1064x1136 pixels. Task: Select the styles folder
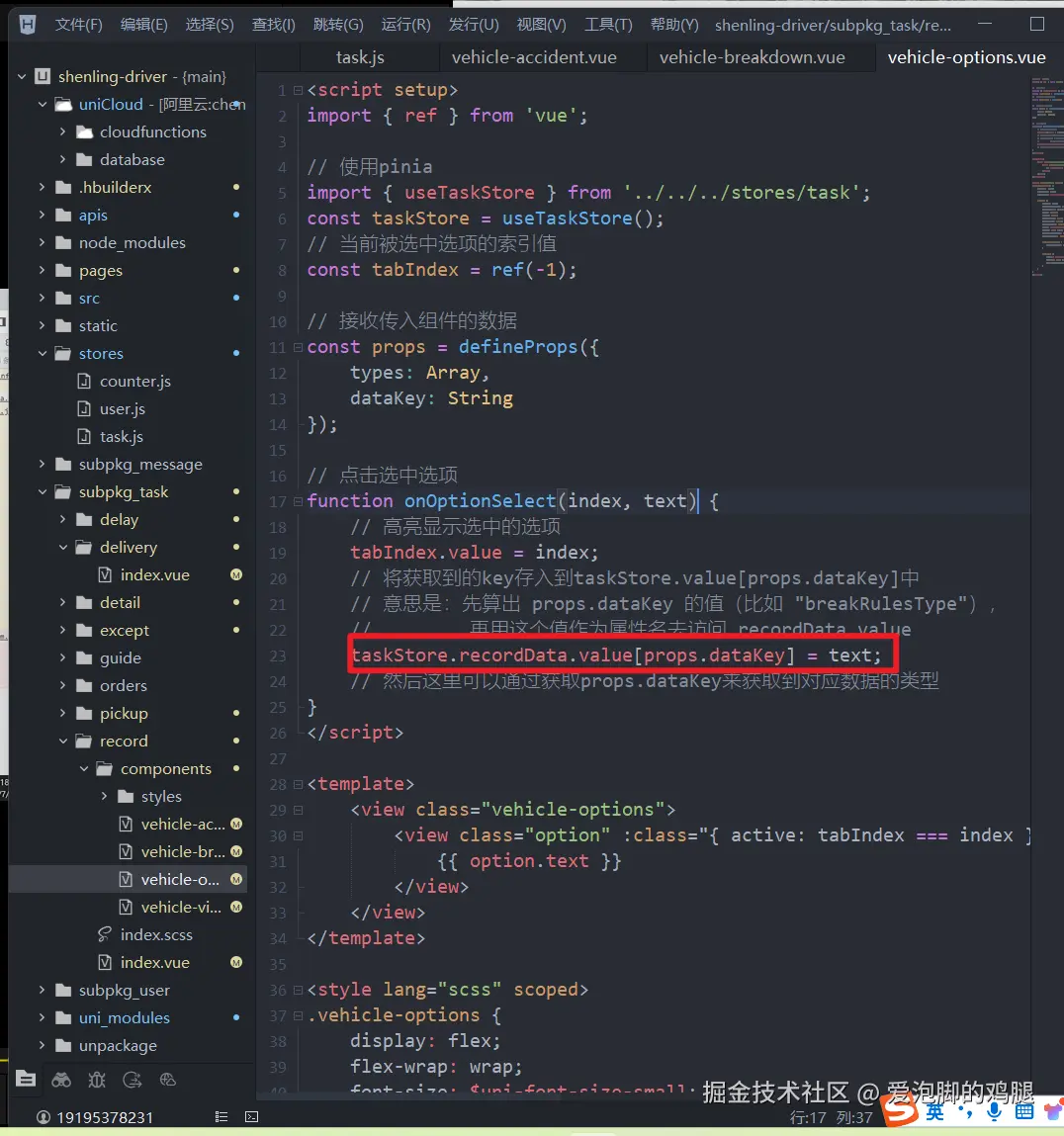coord(161,796)
